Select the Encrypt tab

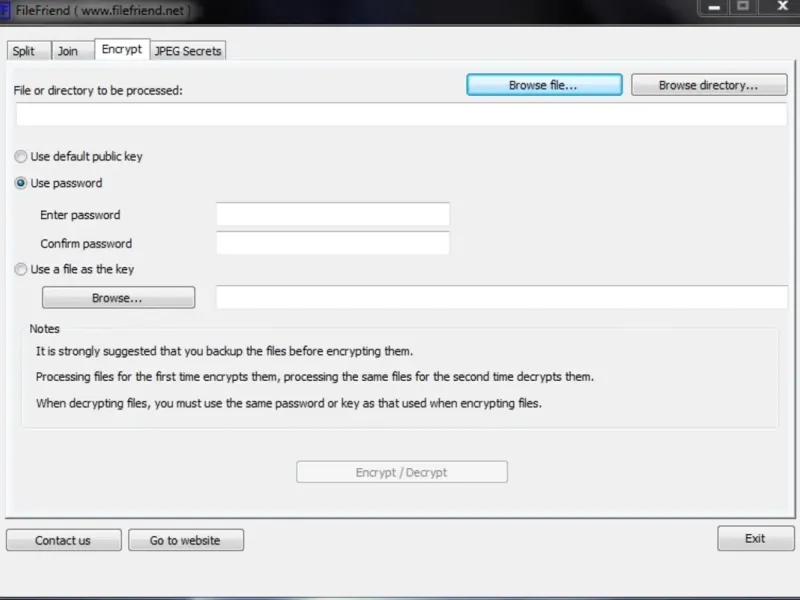click(122, 49)
